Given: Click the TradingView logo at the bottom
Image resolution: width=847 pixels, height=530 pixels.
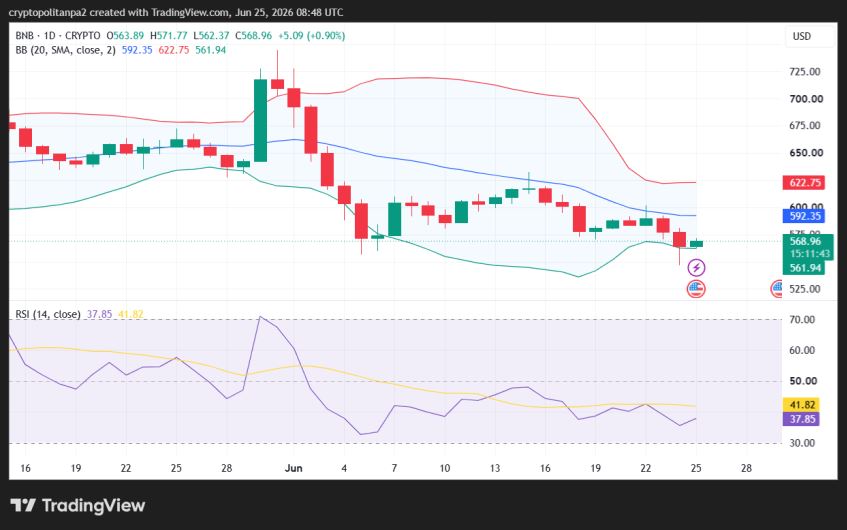Looking at the screenshot, I should click(x=78, y=506).
